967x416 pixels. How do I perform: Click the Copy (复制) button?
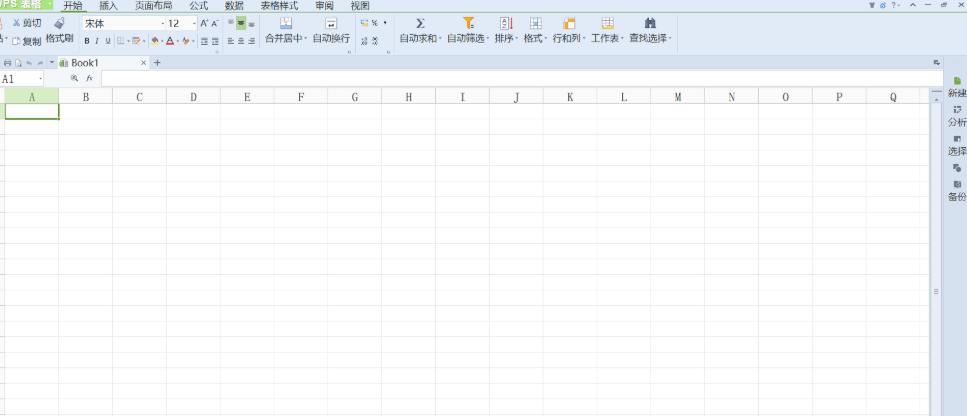pyautogui.click(x=27, y=41)
